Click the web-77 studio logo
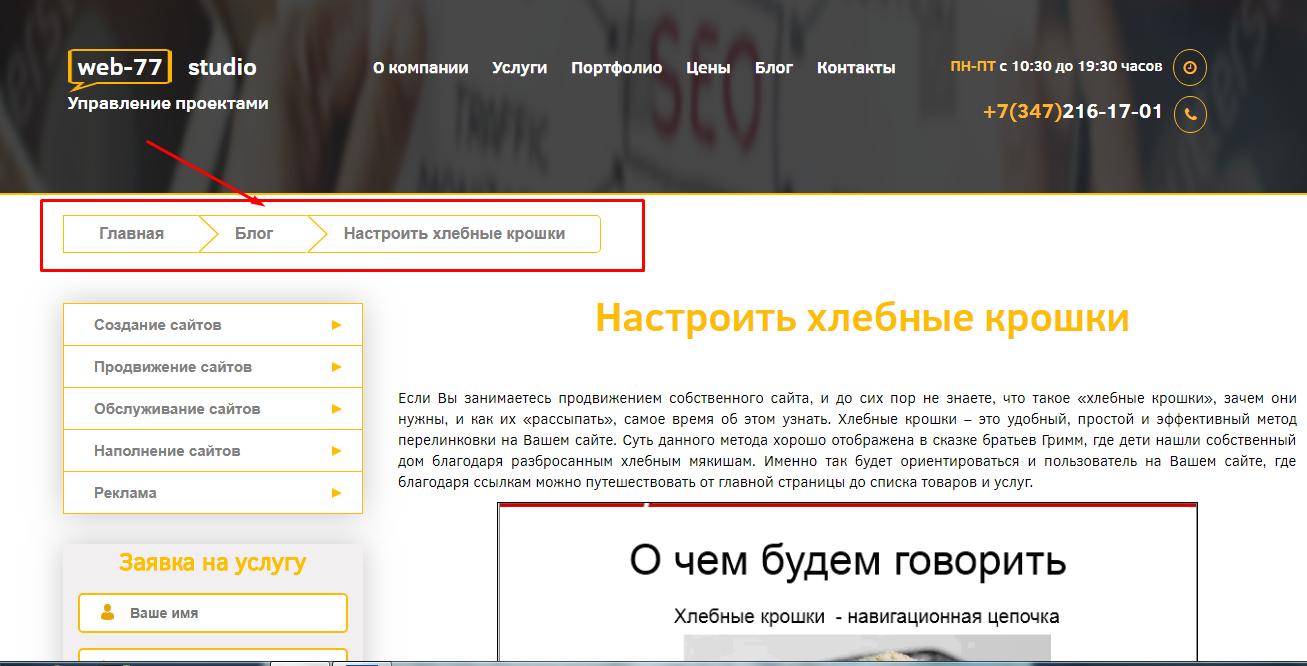1307x666 pixels. [163, 69]
